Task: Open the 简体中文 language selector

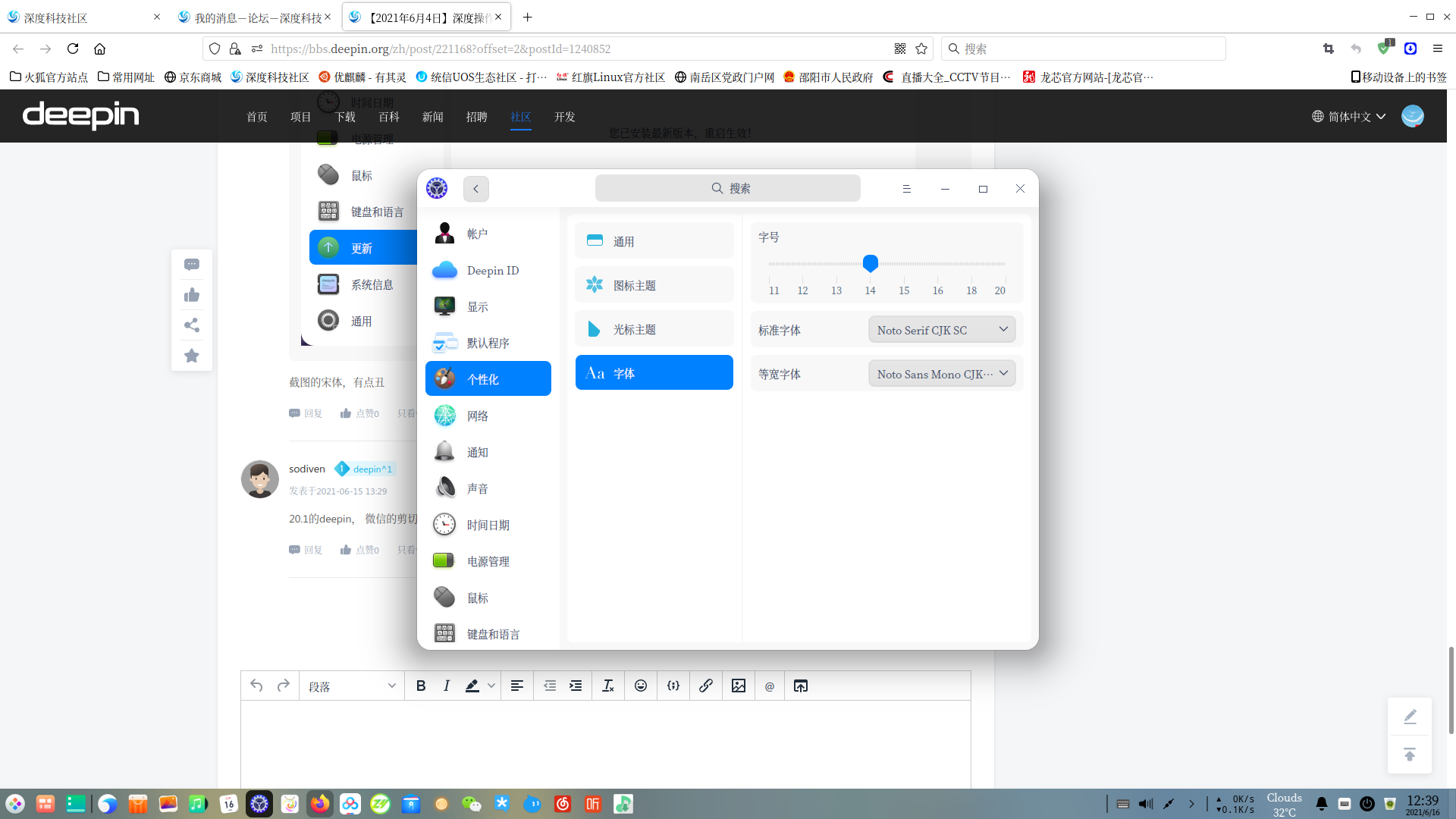Action: click(1349, 117)
